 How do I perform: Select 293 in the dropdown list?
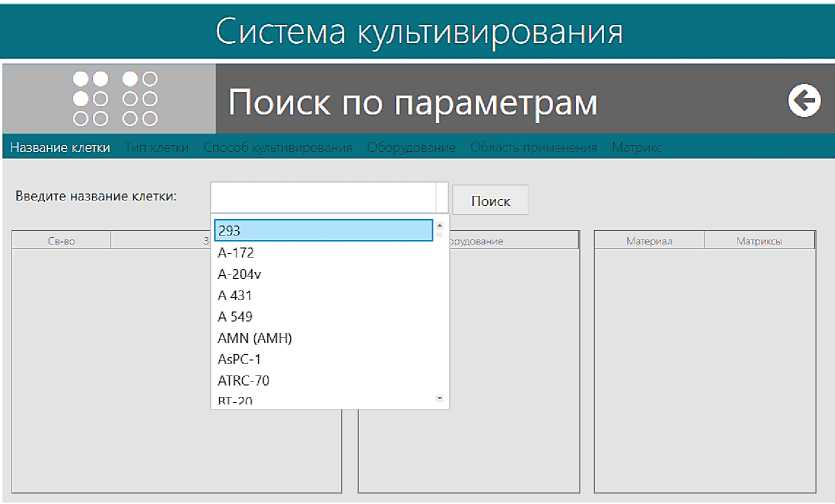click(324, 230)
